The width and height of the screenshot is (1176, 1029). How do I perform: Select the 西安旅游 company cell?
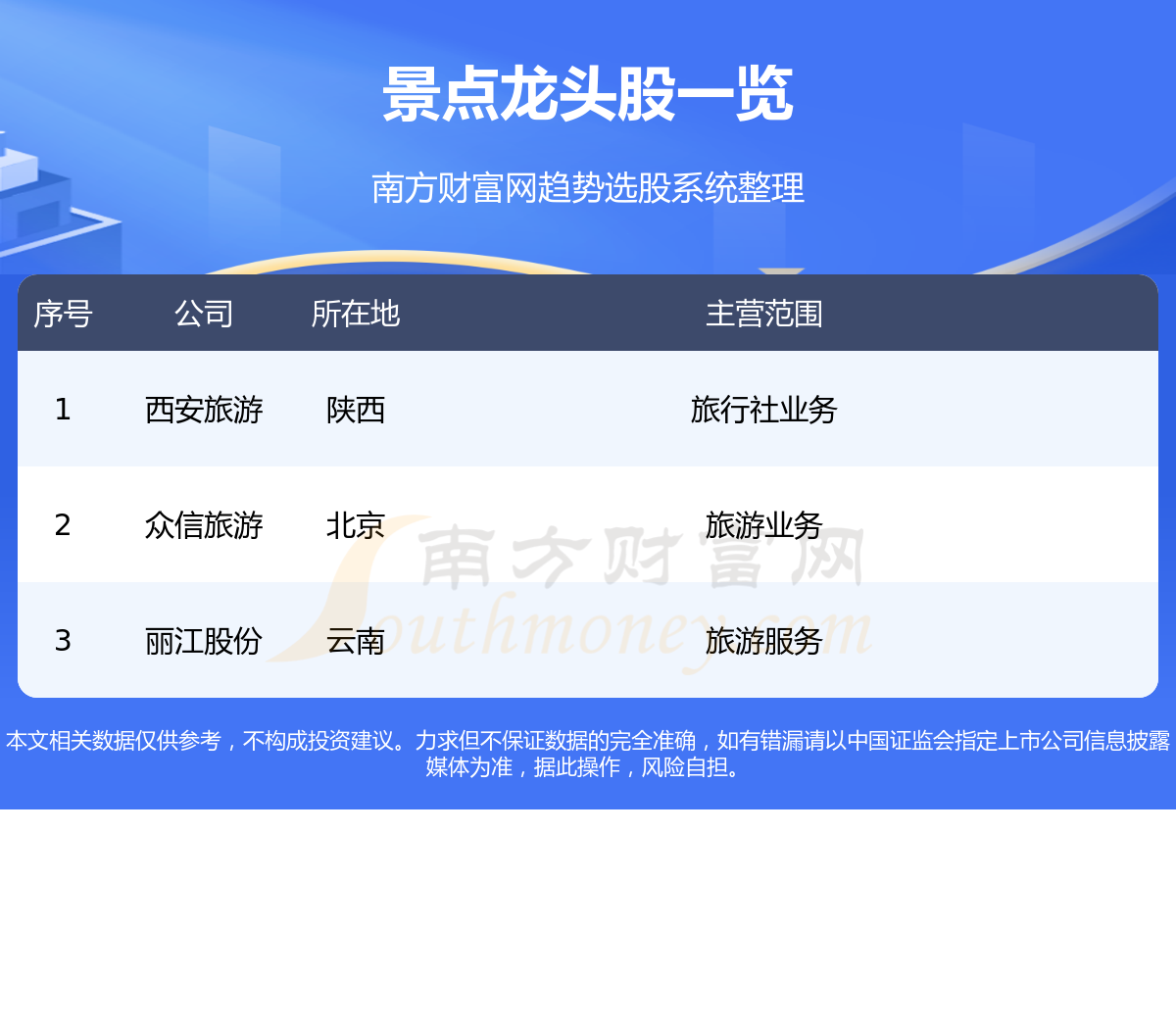click(204, 409)
